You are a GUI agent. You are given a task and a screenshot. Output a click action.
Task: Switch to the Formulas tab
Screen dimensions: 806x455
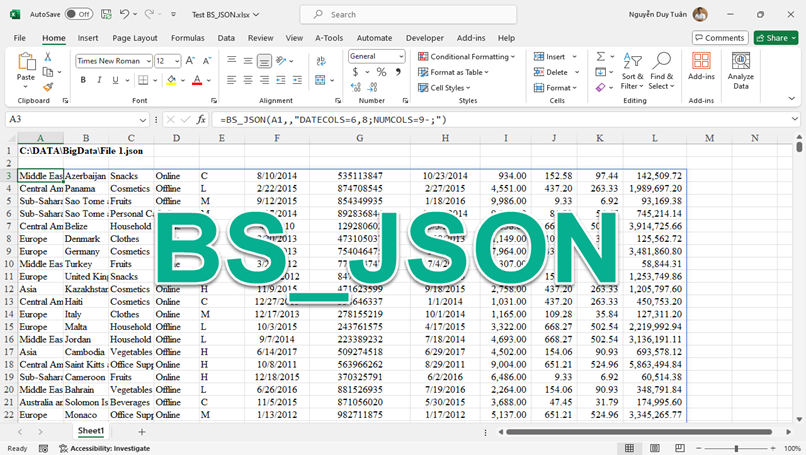tap(188, 38)
